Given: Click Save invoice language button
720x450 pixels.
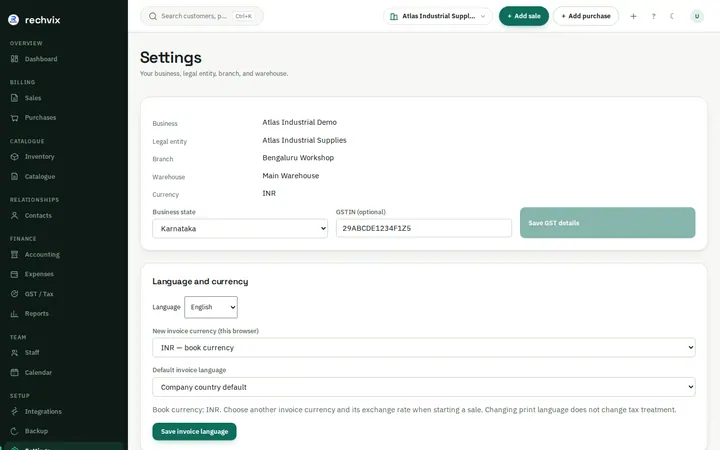Looking at the screenshot, I should point(194,432).
